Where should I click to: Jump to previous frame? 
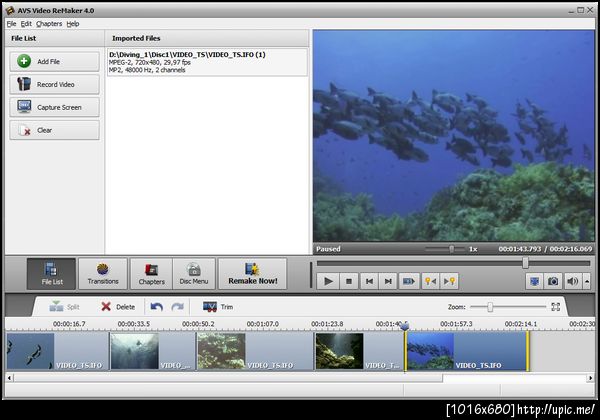[369, 281]
